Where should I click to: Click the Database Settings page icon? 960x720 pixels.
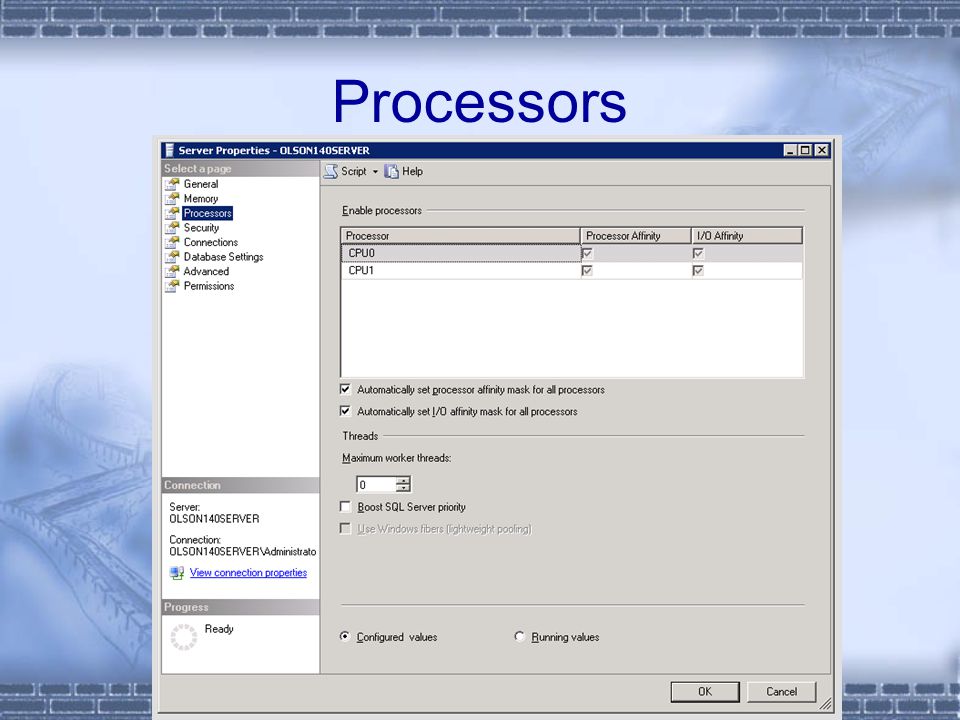tap(172, 257)
